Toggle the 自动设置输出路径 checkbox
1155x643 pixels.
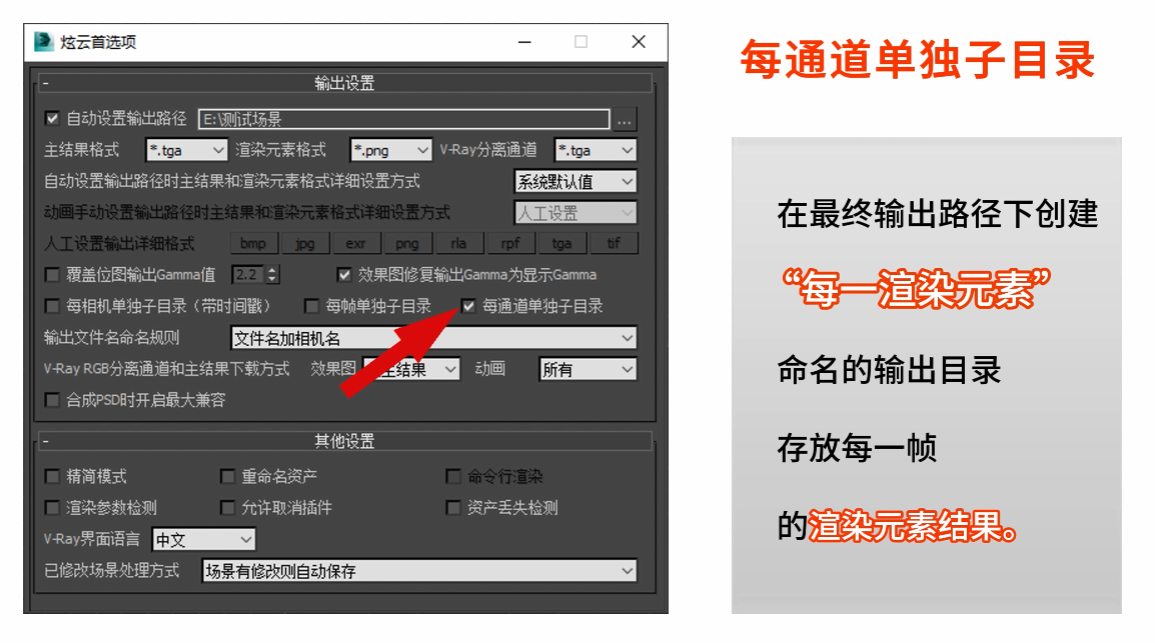point(53,119)
